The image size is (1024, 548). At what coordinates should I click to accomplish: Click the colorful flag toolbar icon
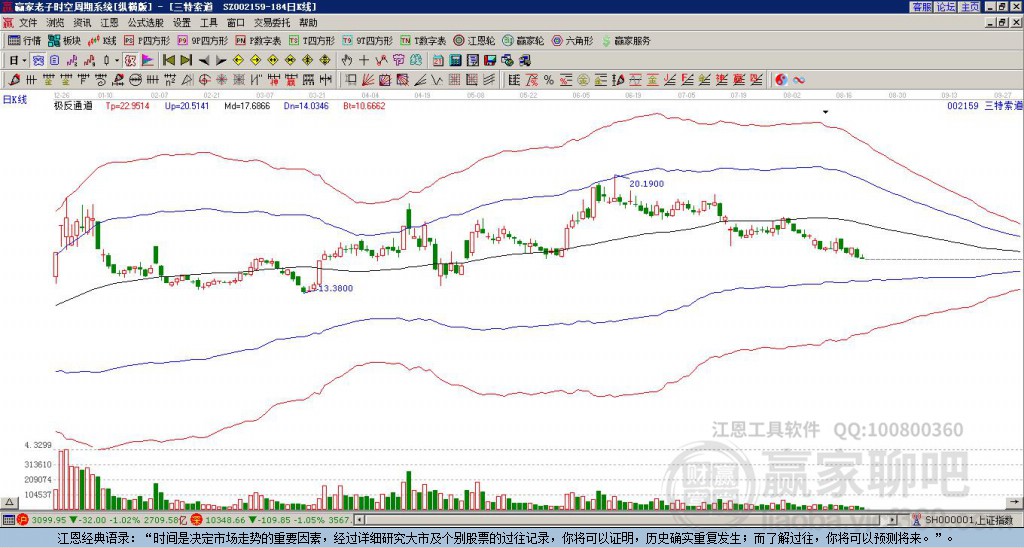coord(148,60)
